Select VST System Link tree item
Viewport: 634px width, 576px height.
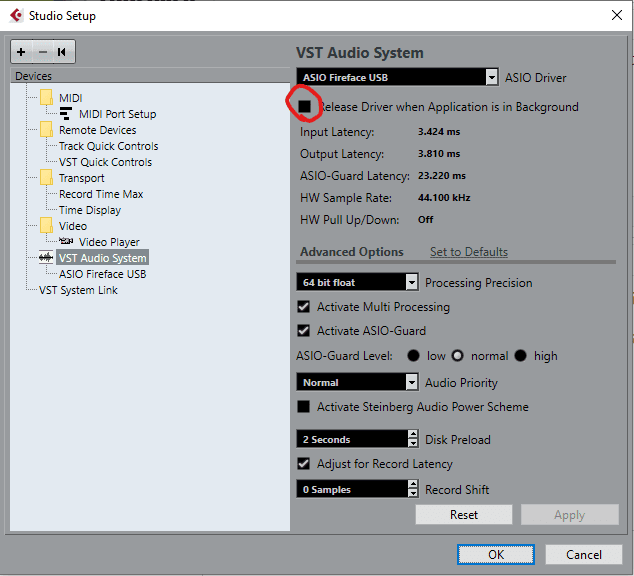(x=78, y=290)
